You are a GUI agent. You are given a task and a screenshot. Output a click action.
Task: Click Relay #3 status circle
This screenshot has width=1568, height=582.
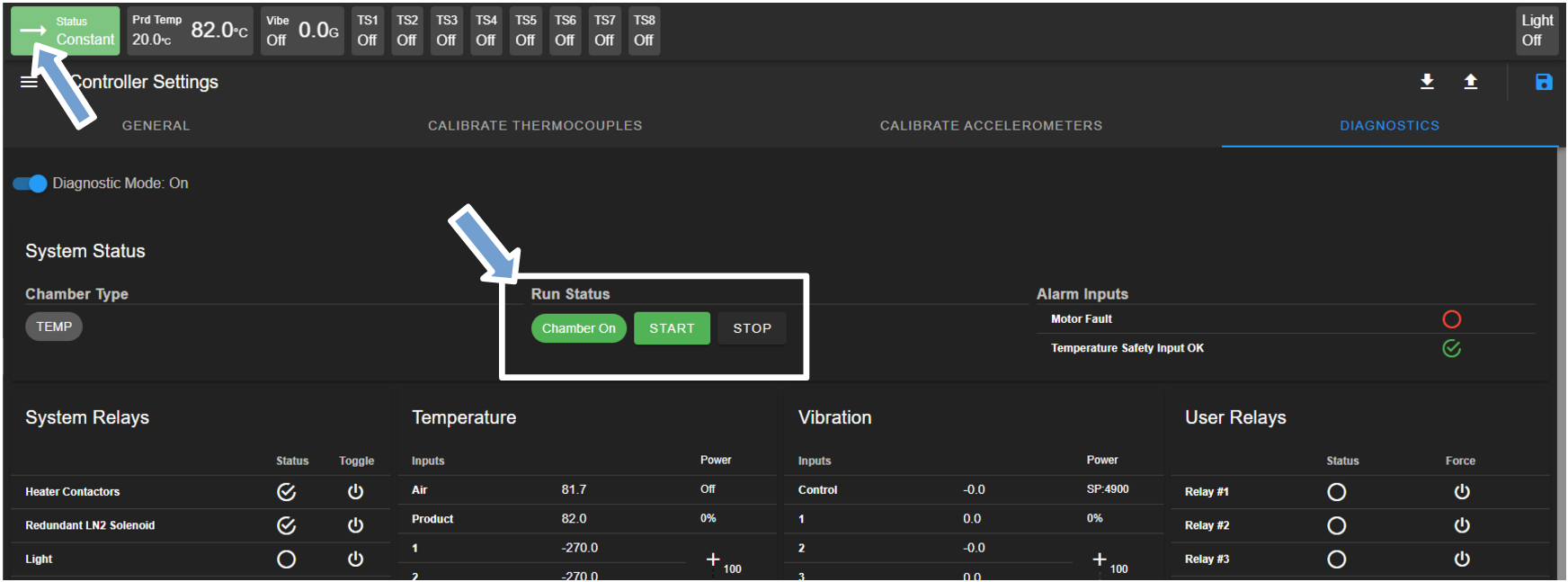[1337, 560]
